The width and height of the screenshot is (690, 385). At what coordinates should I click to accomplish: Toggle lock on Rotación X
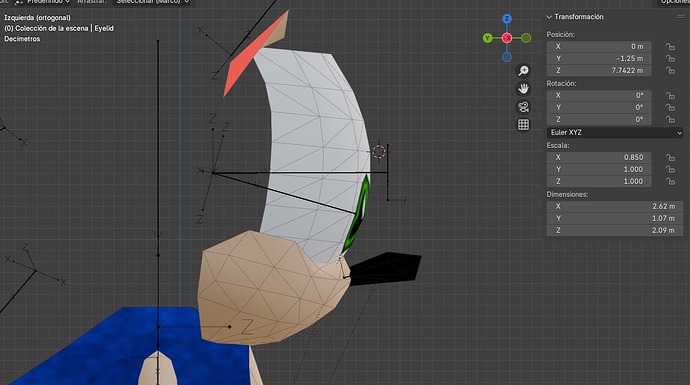click(670, 95)
